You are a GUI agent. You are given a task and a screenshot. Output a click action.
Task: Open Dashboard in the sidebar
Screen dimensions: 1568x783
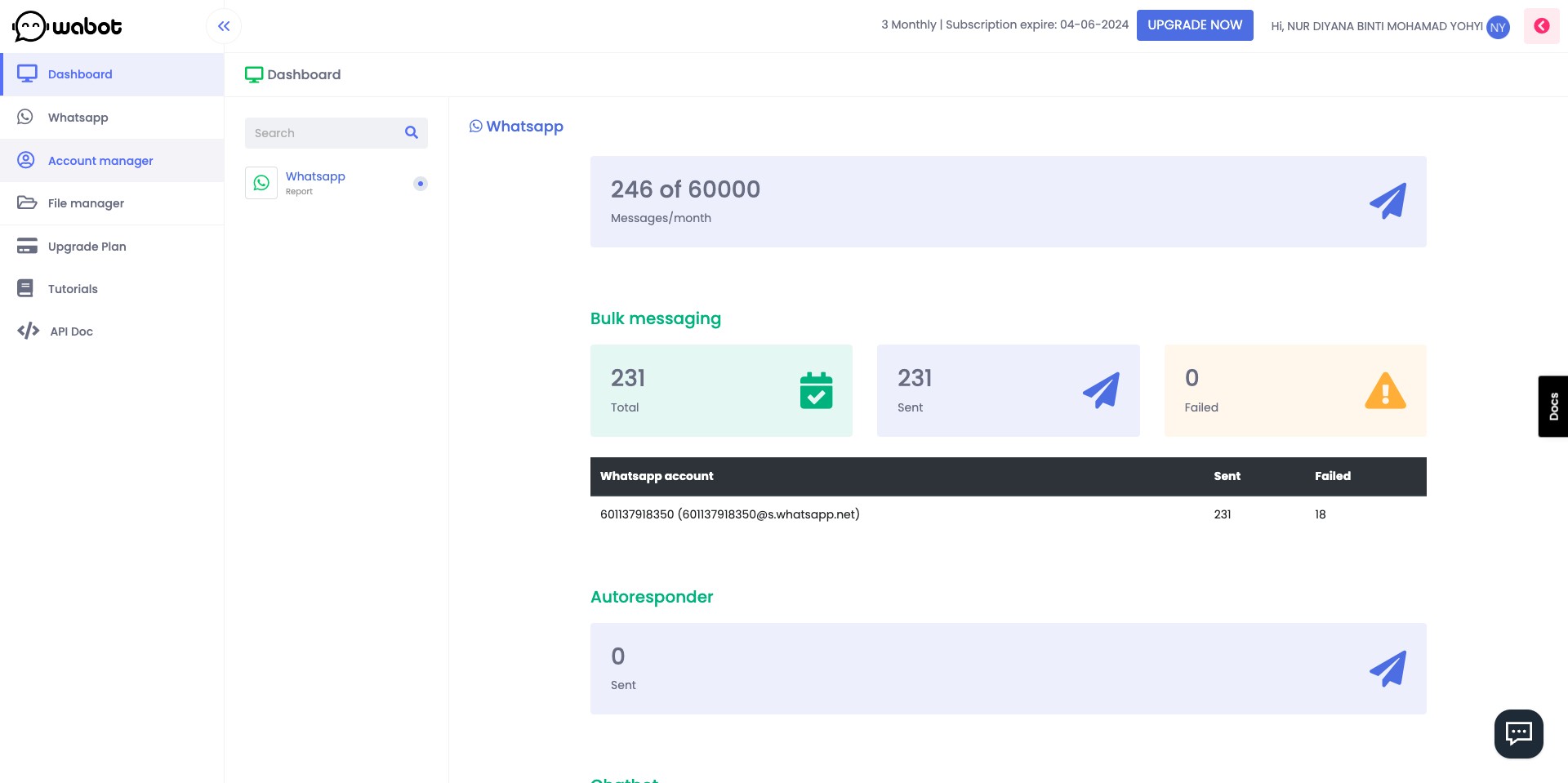(x=112, y=74)
